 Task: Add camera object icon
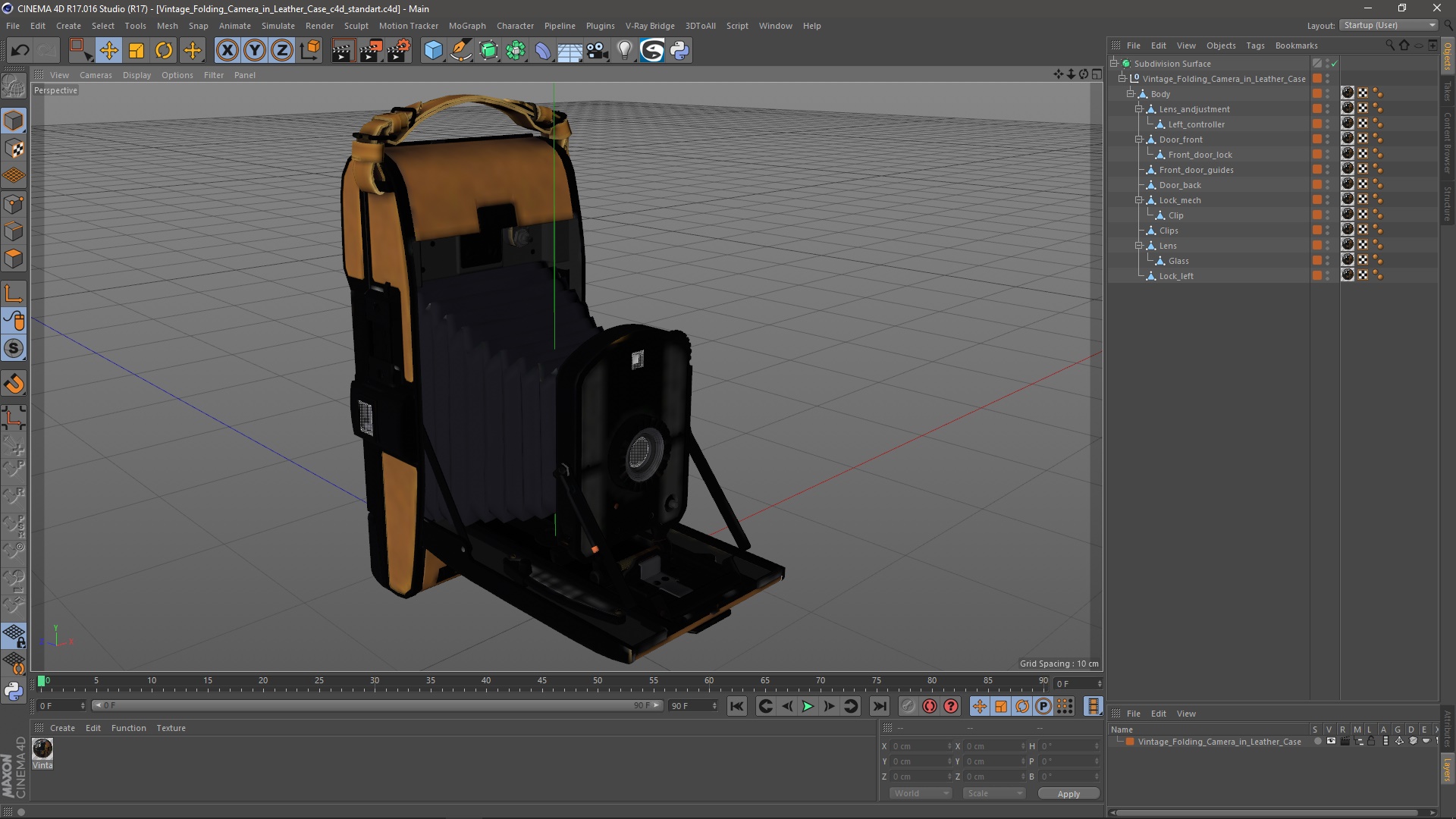coord(598,51)
